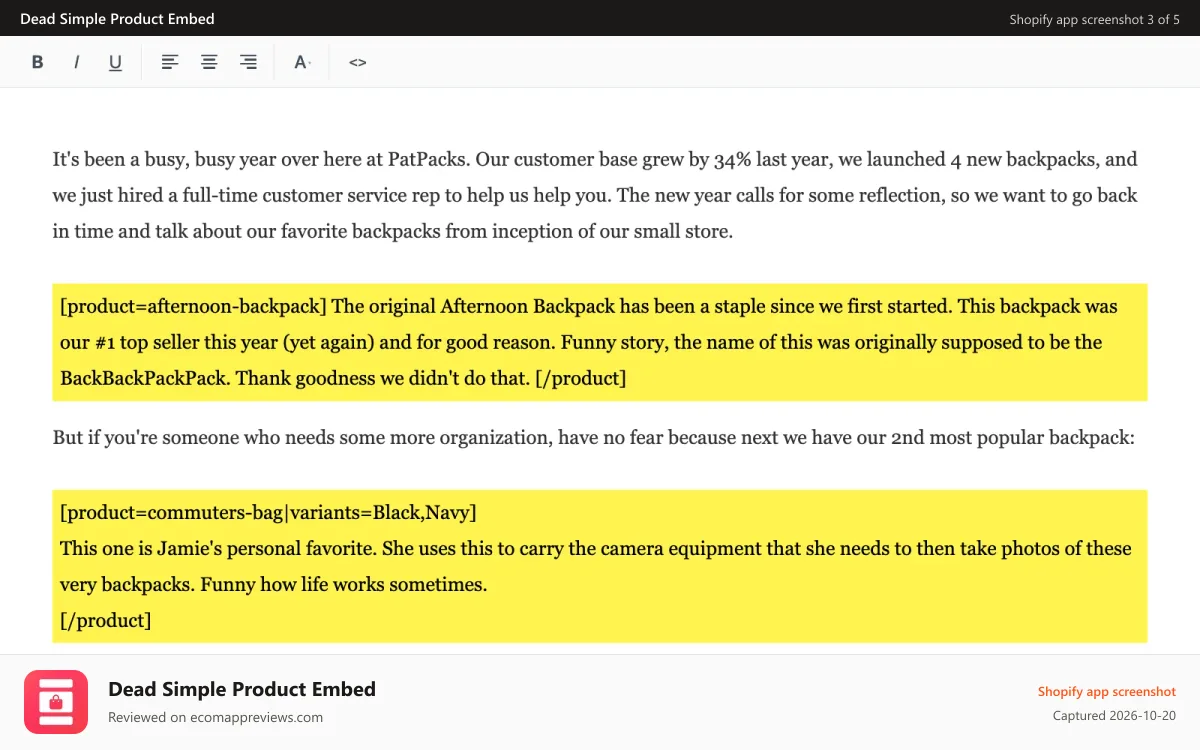Click the Shopify app screenshot link
Viewport: 1200px width, 750px height.
[x=1106, y=692]
